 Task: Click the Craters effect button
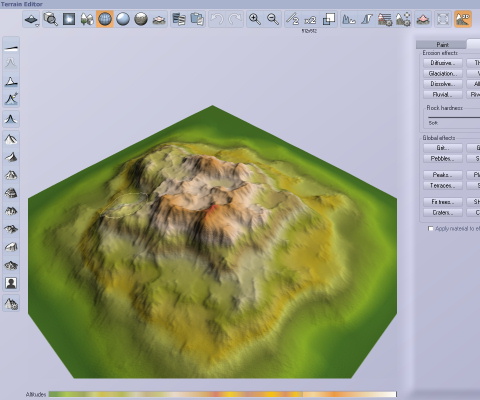443,212
